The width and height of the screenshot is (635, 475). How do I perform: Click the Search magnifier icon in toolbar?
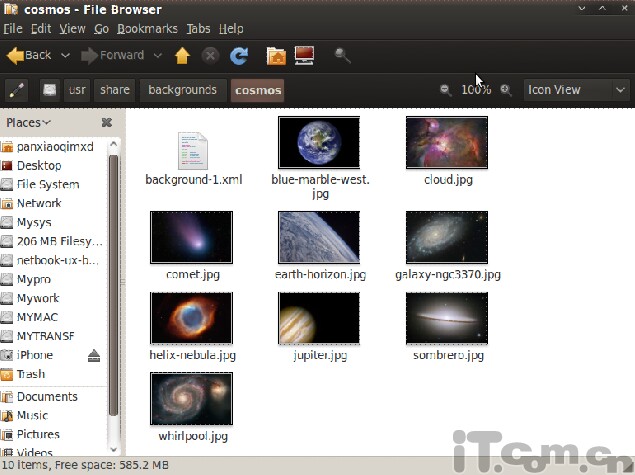[x=343, y=55]
